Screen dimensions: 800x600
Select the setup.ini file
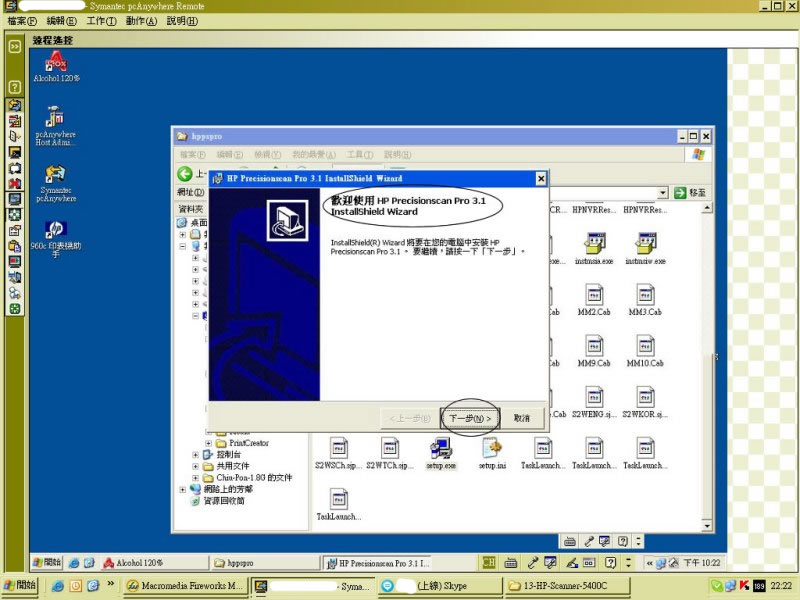[x=492, y=453]
